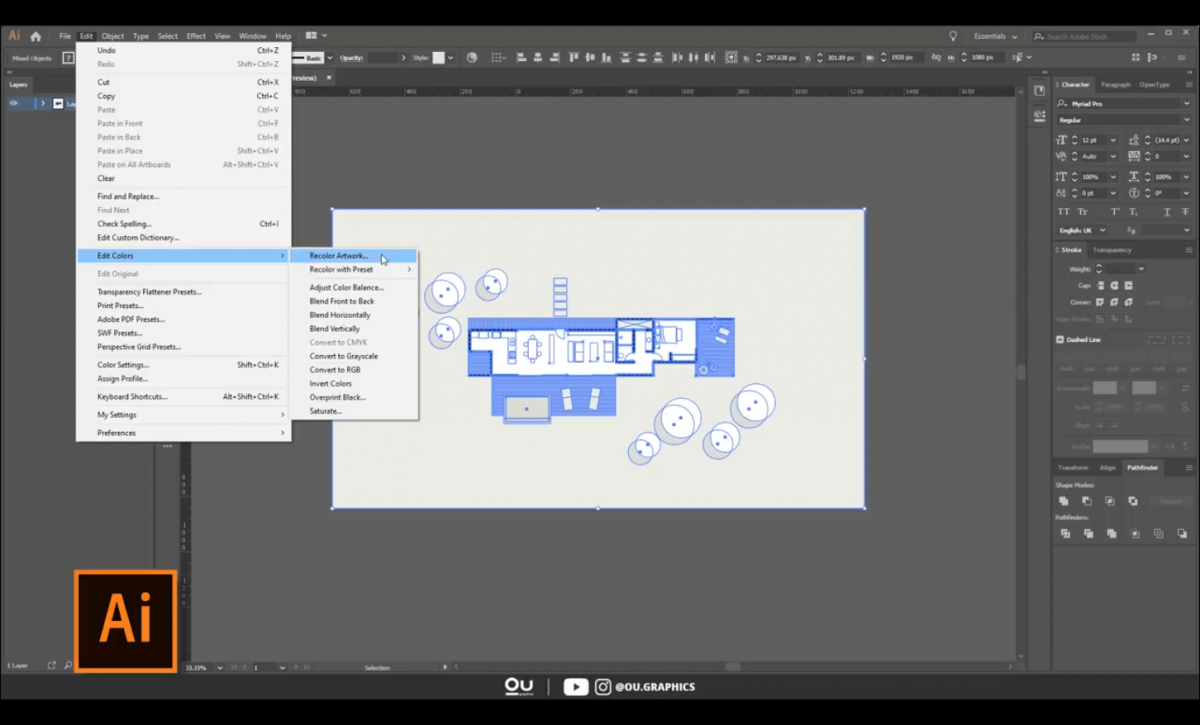Open the font family Myriad Pro dropdown
The image size is (1200, 725).
[1186, 104]
